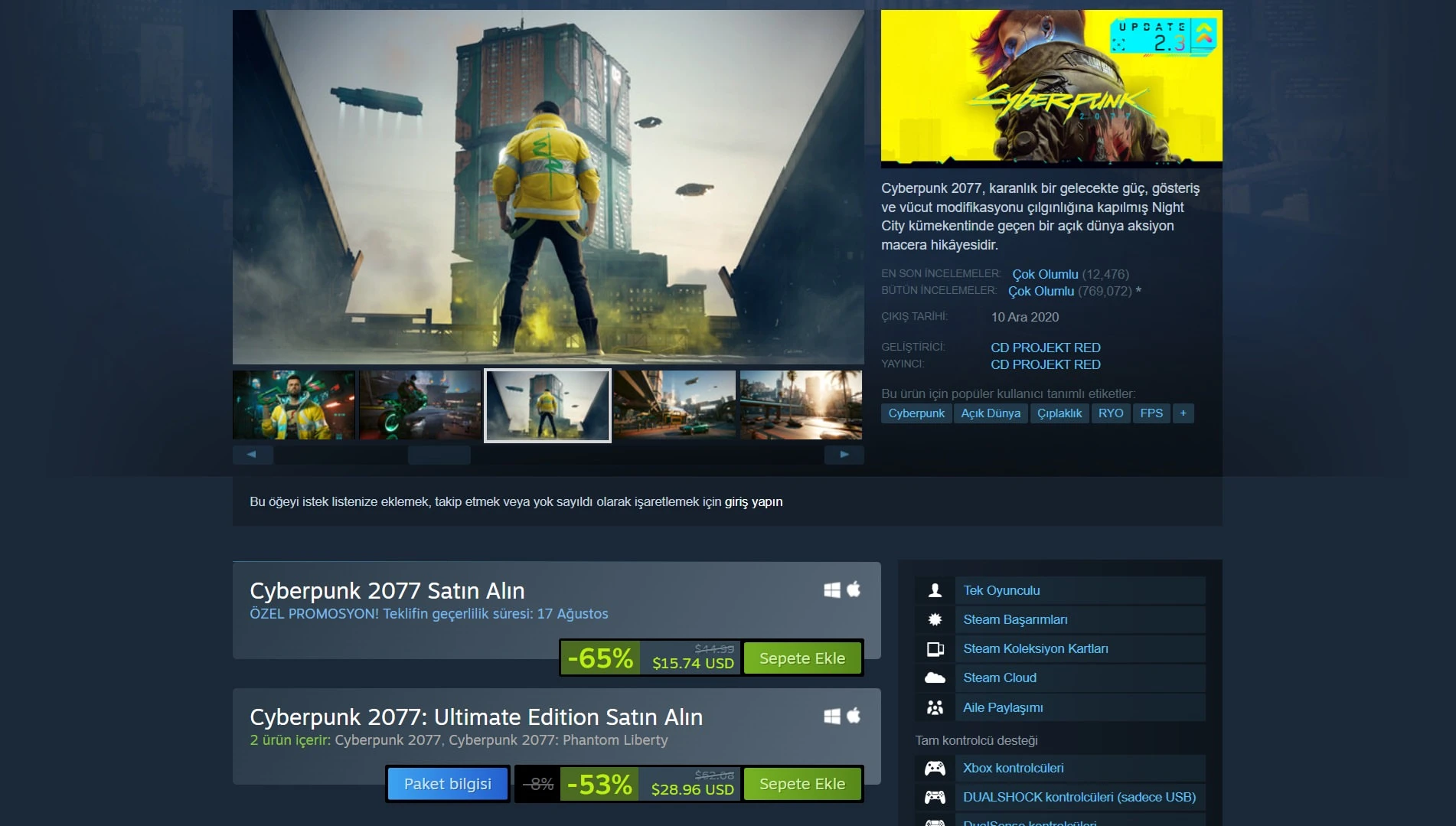Click the Aile Paylaşımı family icon

coord(935,707)
